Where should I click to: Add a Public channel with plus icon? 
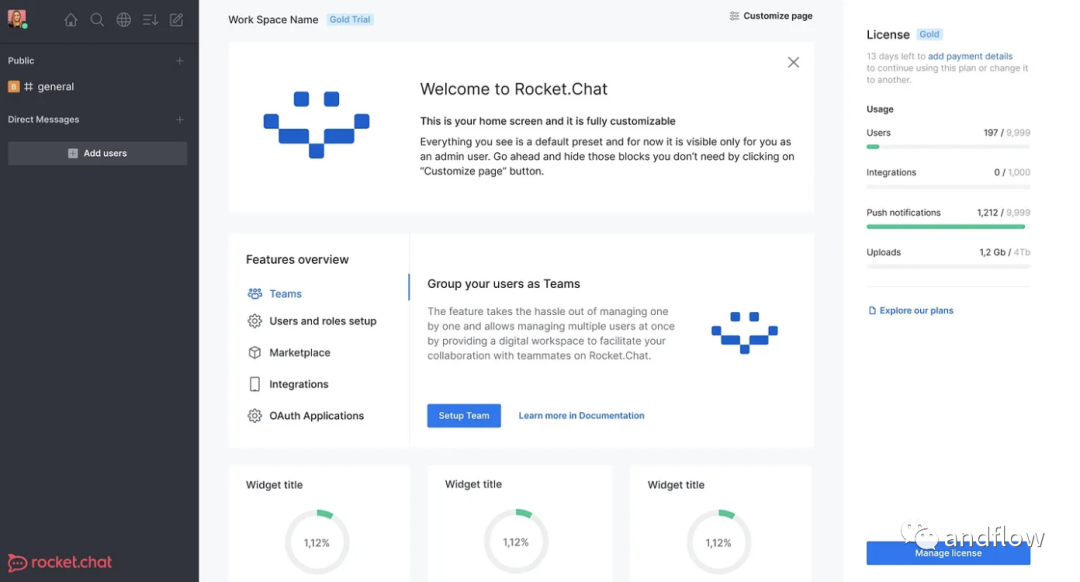click(180, 61)
